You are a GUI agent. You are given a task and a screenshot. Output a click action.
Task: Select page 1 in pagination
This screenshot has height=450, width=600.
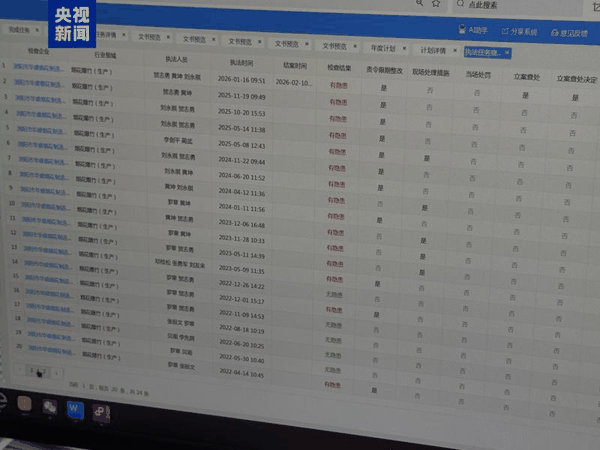click(x=32, y=370)
